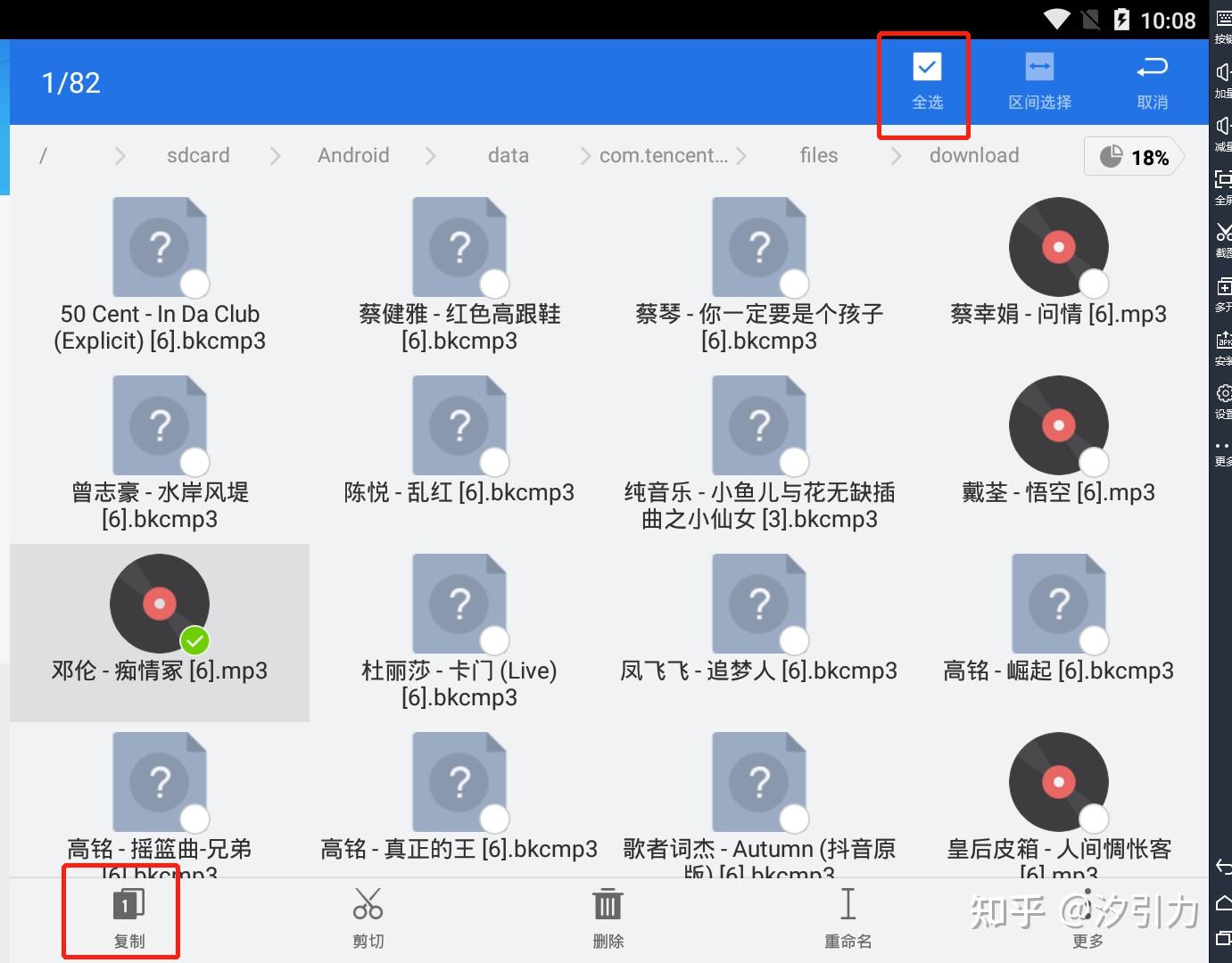Click emulator sidebar 更多 dots icon
Screen dimensions: 1232x963
[x=1223, y=445]
